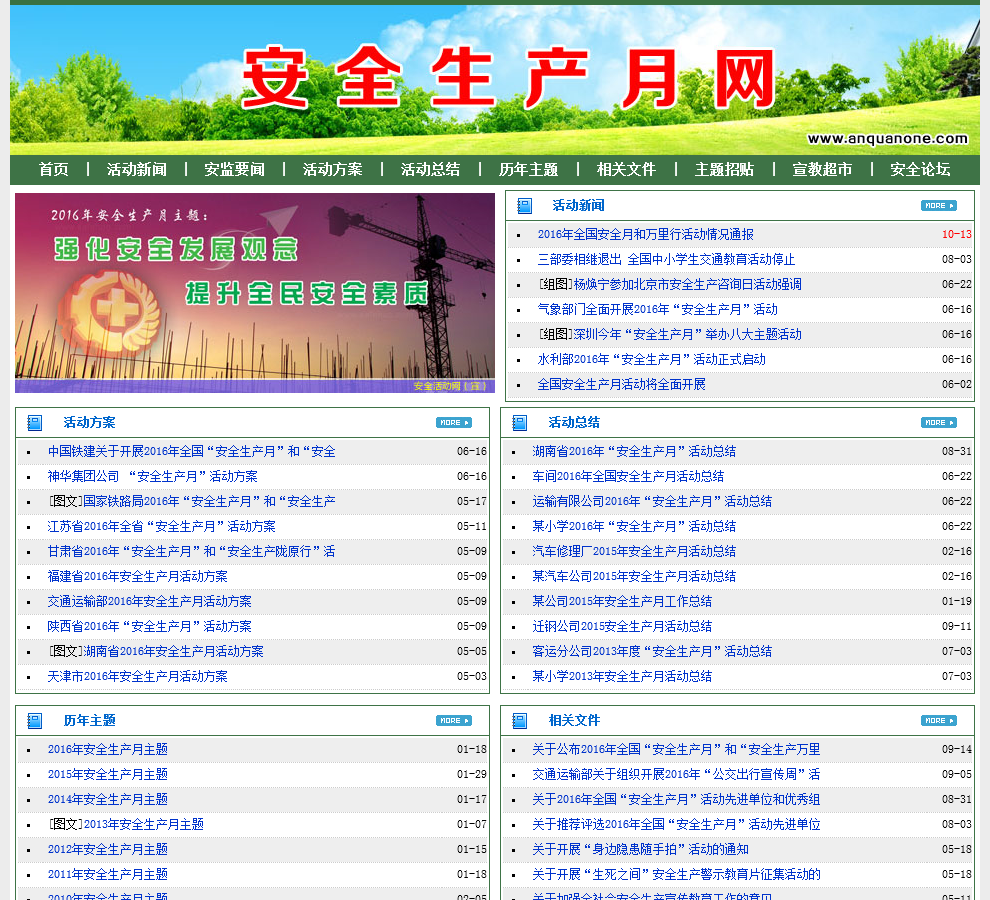Open 江苏省2016年全省安全生产月活动方案 link
990x900 pixels.
[162, 526]
